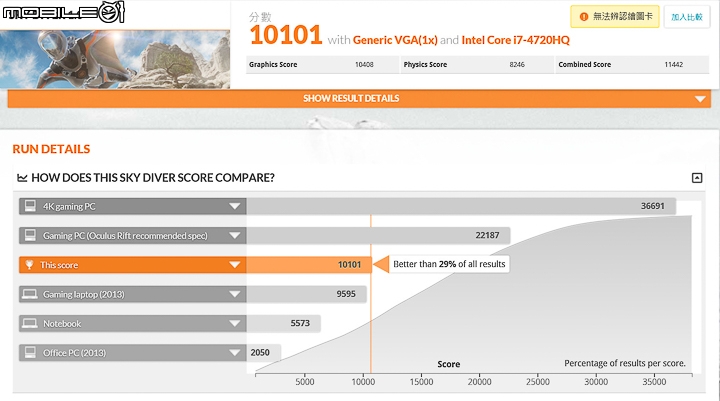Click the 5573 Notebook score bar
The height and width of the screenshot is (401, 720).
tap(283, 323)
